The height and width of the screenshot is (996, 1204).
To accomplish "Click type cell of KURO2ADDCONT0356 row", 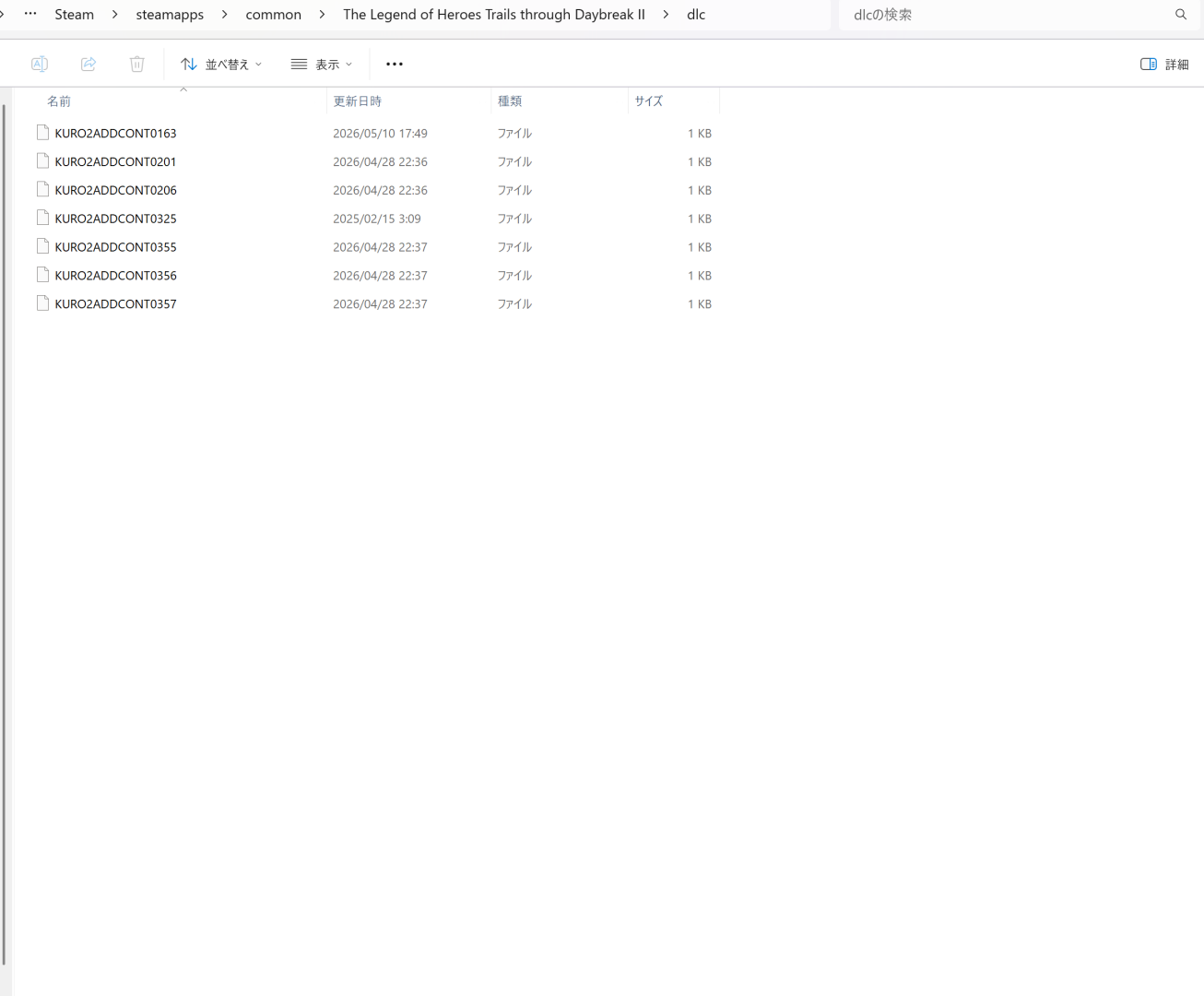I will pos(514,276).
